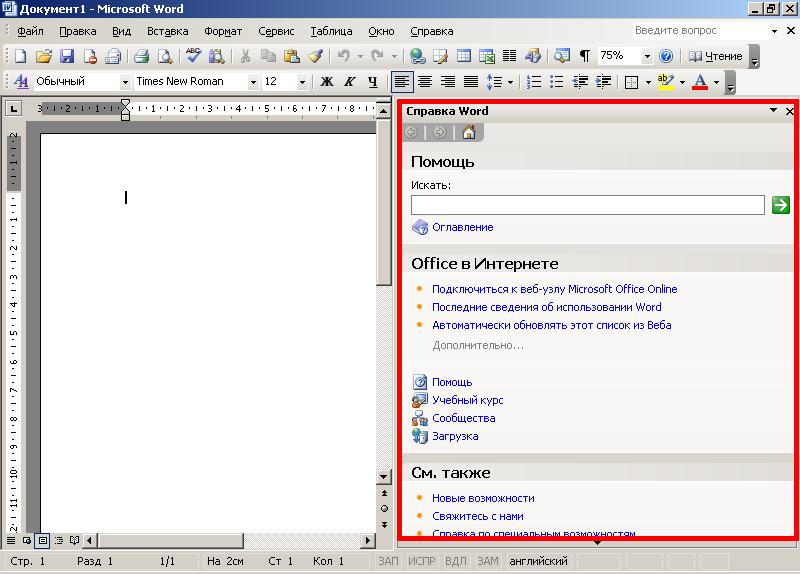
Task: Create a numbered list
Action: point(534,82)
